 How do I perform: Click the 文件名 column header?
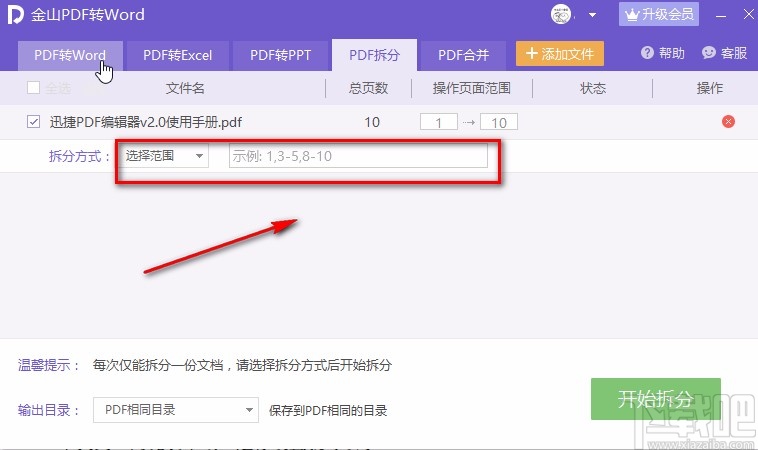(185, 88)
